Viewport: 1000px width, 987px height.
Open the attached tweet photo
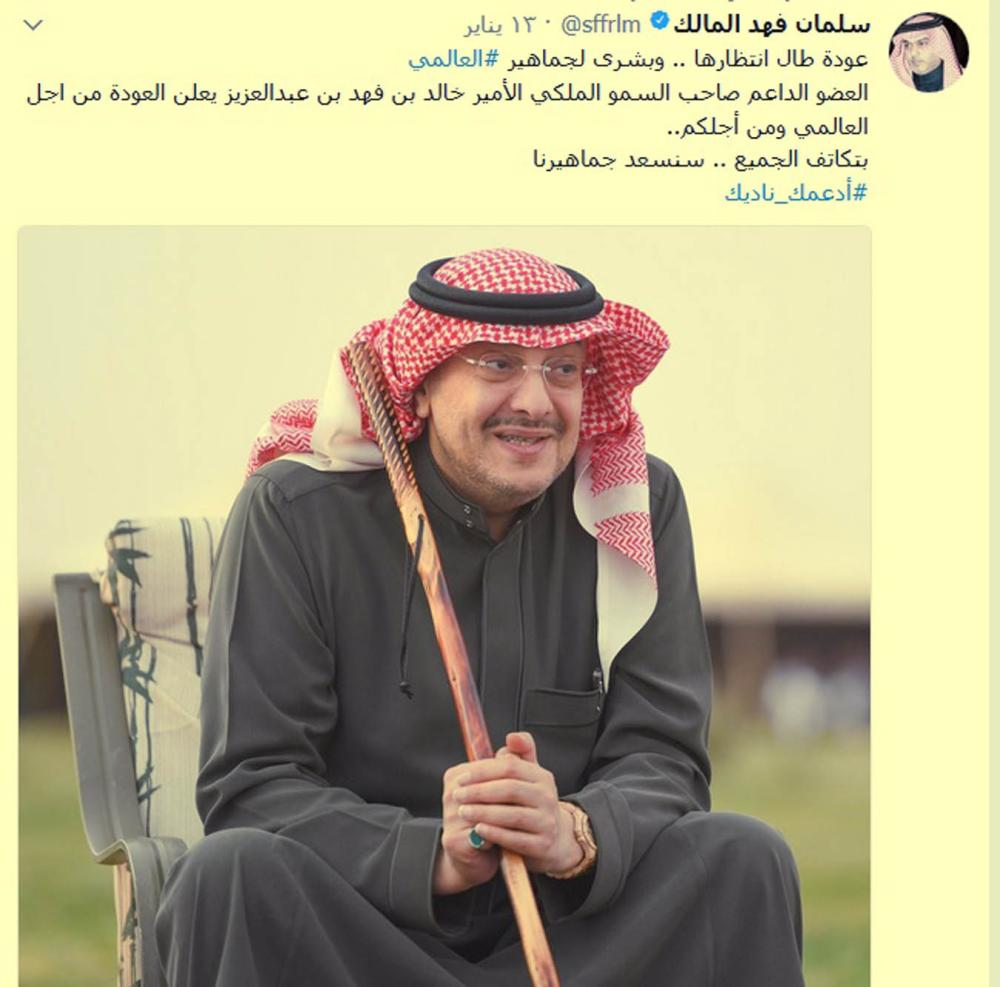coord(445,606)
